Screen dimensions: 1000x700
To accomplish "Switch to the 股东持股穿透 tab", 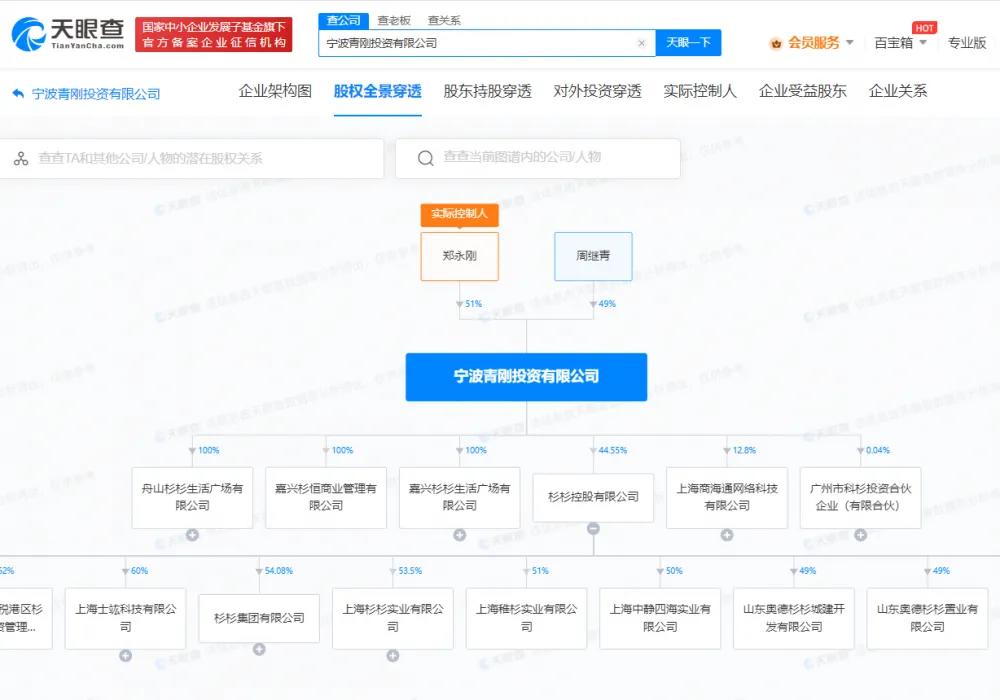I will coord(487,91).
